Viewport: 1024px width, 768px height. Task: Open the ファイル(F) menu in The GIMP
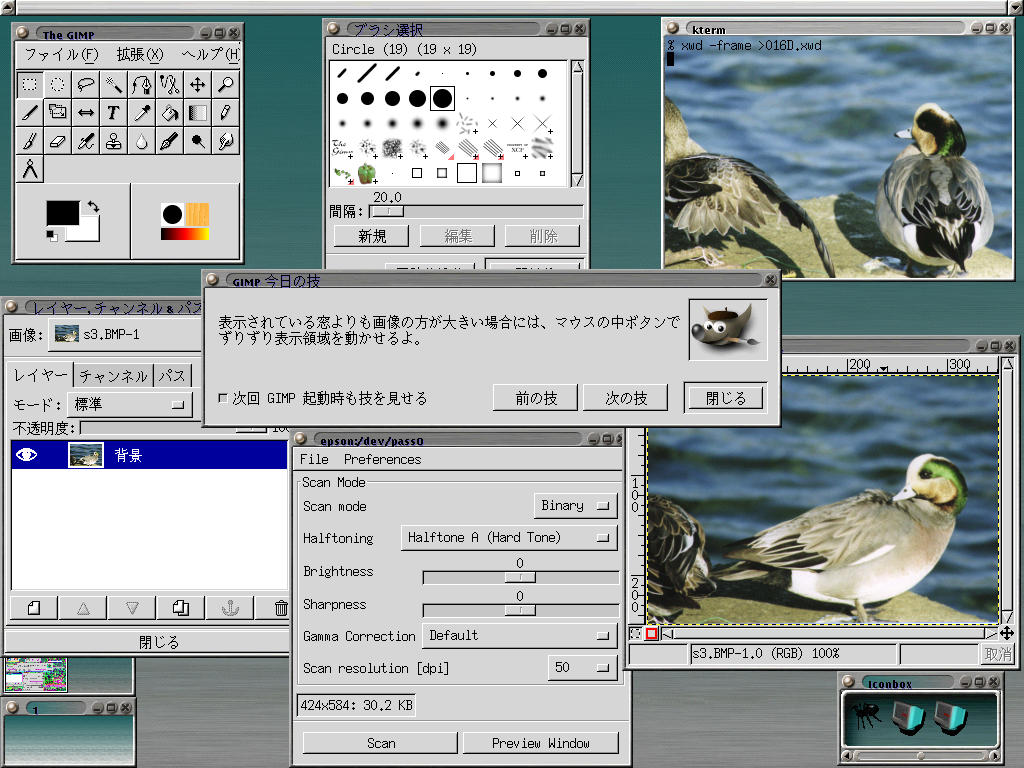point(61,54)
